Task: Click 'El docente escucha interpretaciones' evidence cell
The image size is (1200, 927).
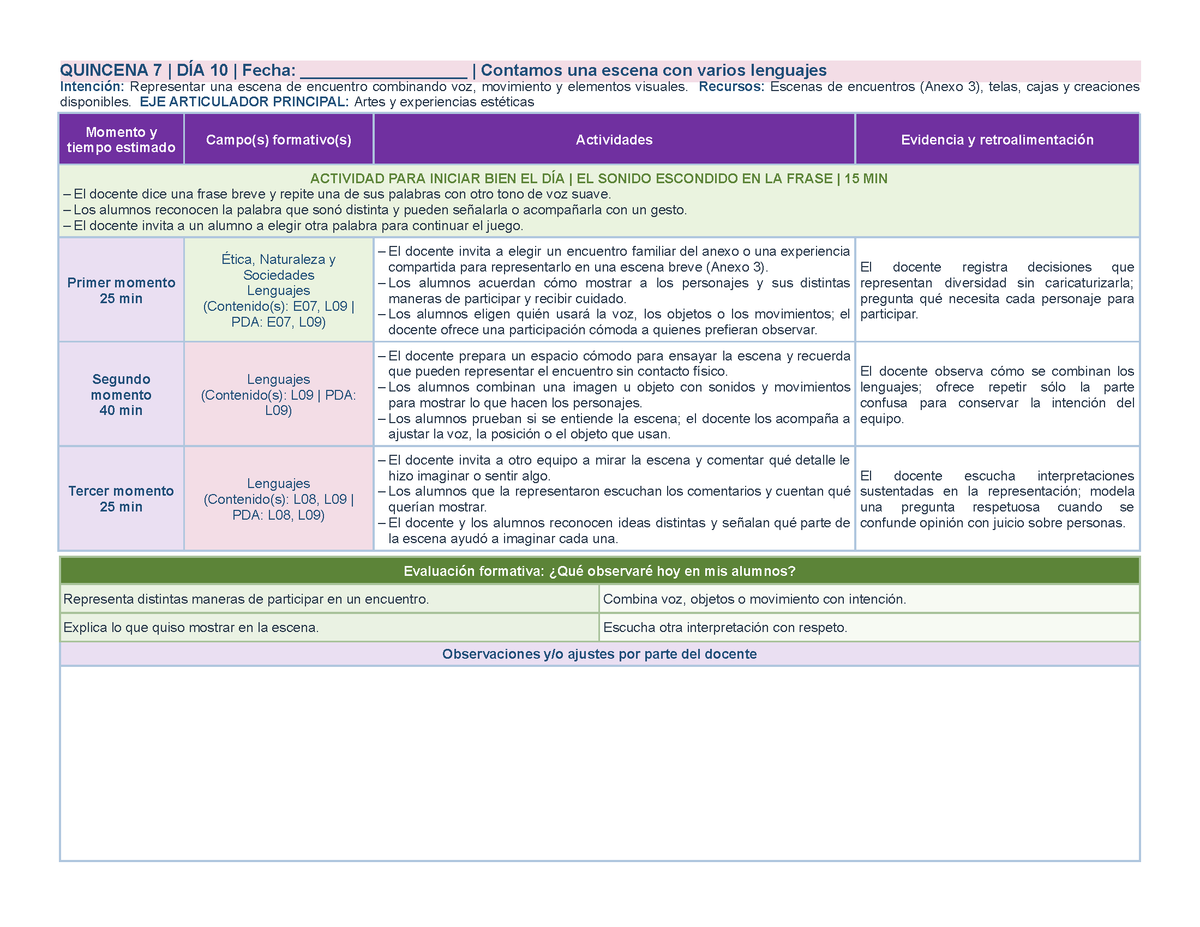Action: click(x=997, y=498)
